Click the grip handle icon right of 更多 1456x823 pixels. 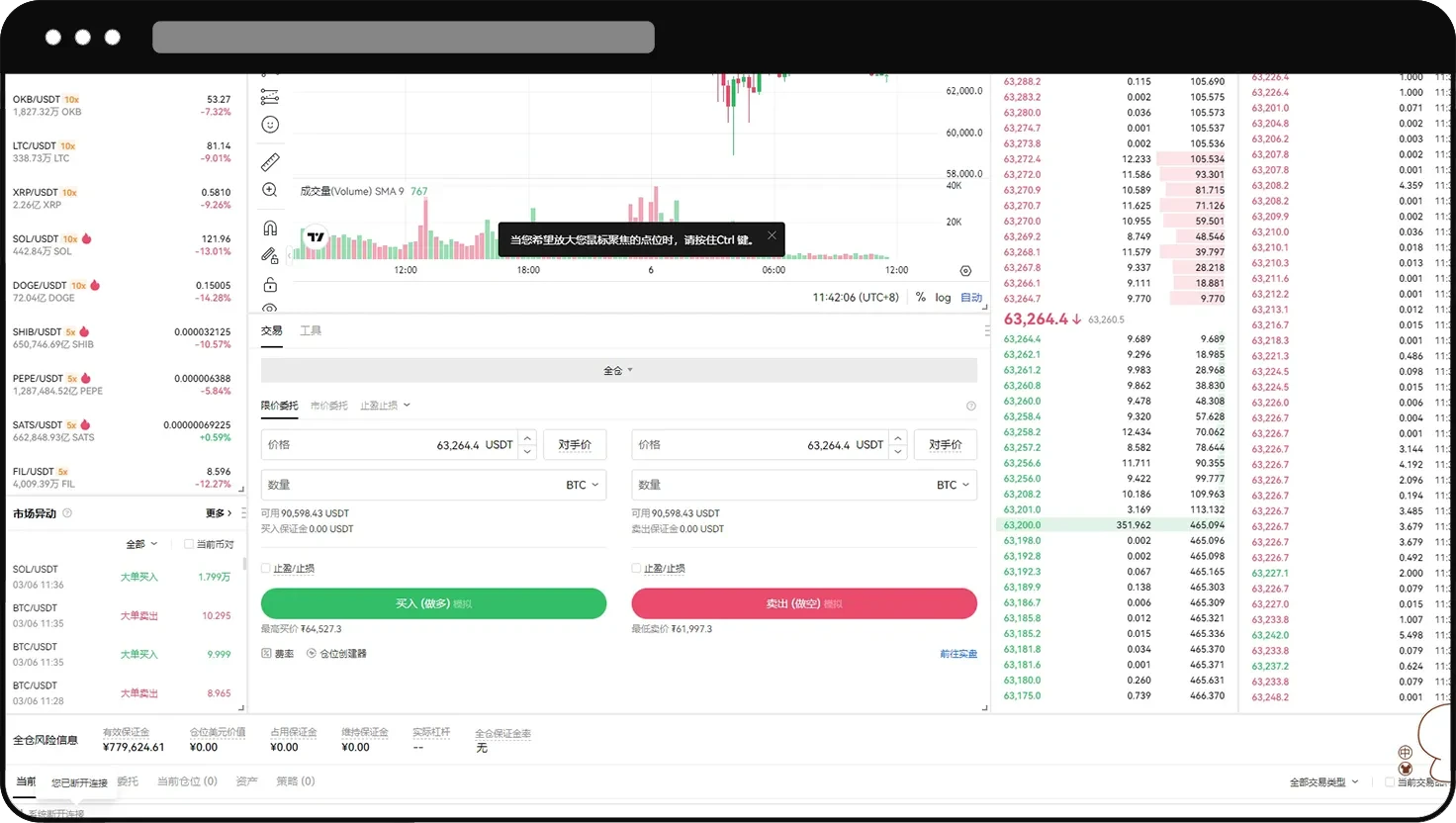tap(243, 513)
